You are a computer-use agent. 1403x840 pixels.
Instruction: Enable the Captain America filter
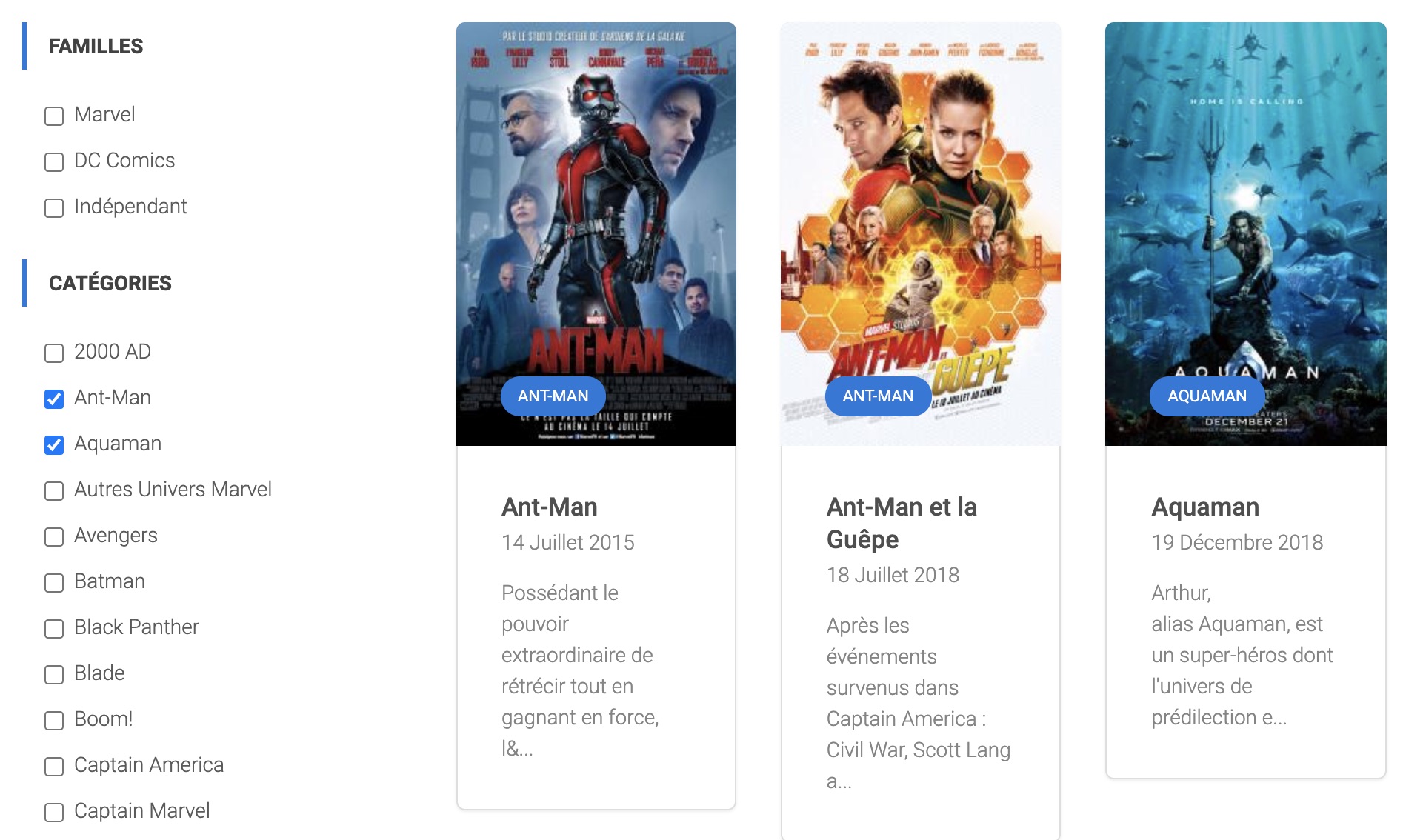coord(54,767)
